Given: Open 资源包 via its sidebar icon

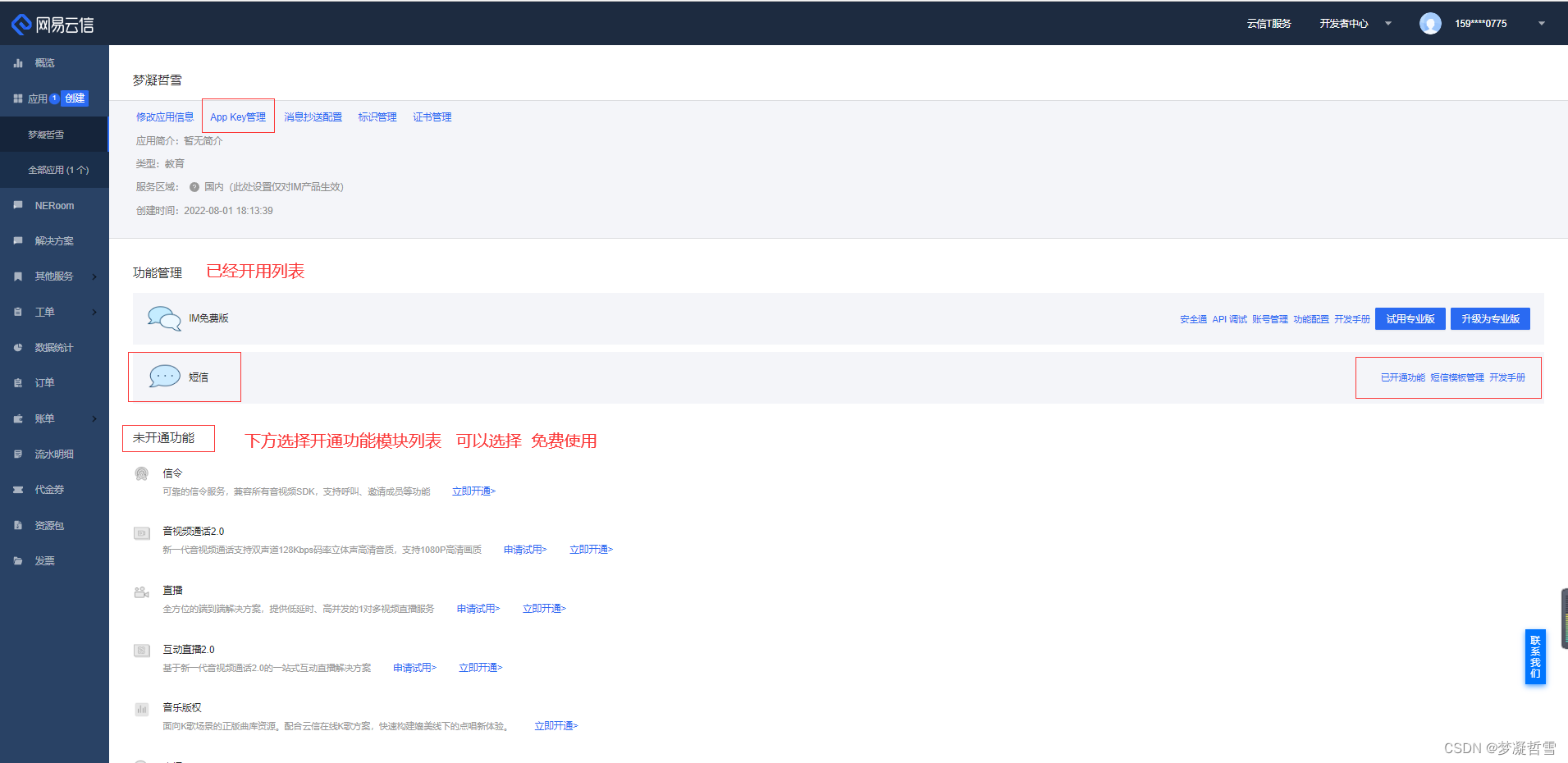Looking at the screenshot, I should (x=18, y=525).
